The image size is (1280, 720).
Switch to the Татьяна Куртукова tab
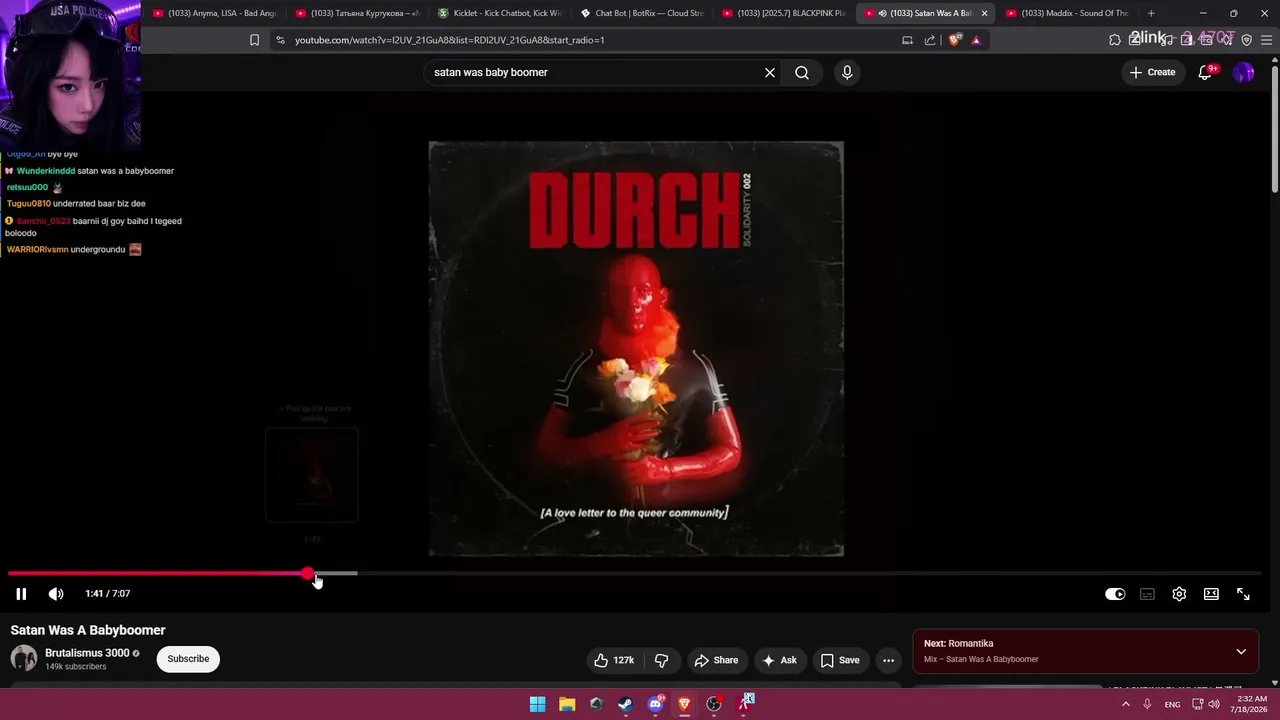coord(357,13)
